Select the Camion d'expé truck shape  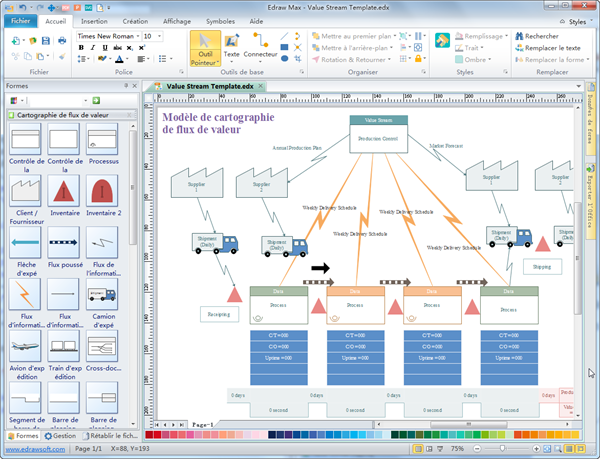[101, 295]
